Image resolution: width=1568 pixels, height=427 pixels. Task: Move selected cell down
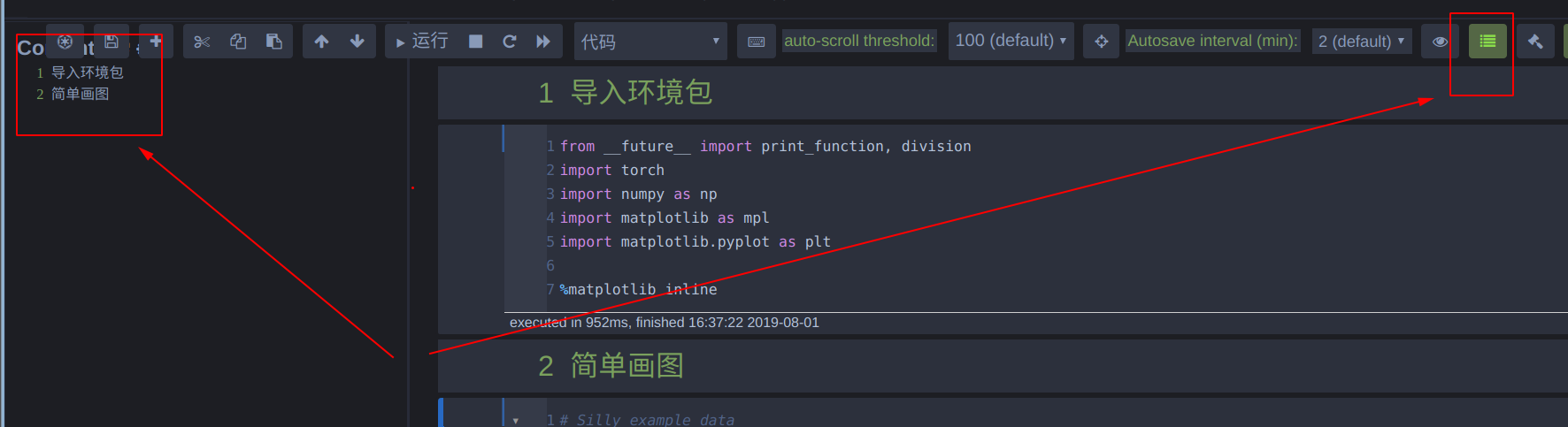[x=357, y=42]
